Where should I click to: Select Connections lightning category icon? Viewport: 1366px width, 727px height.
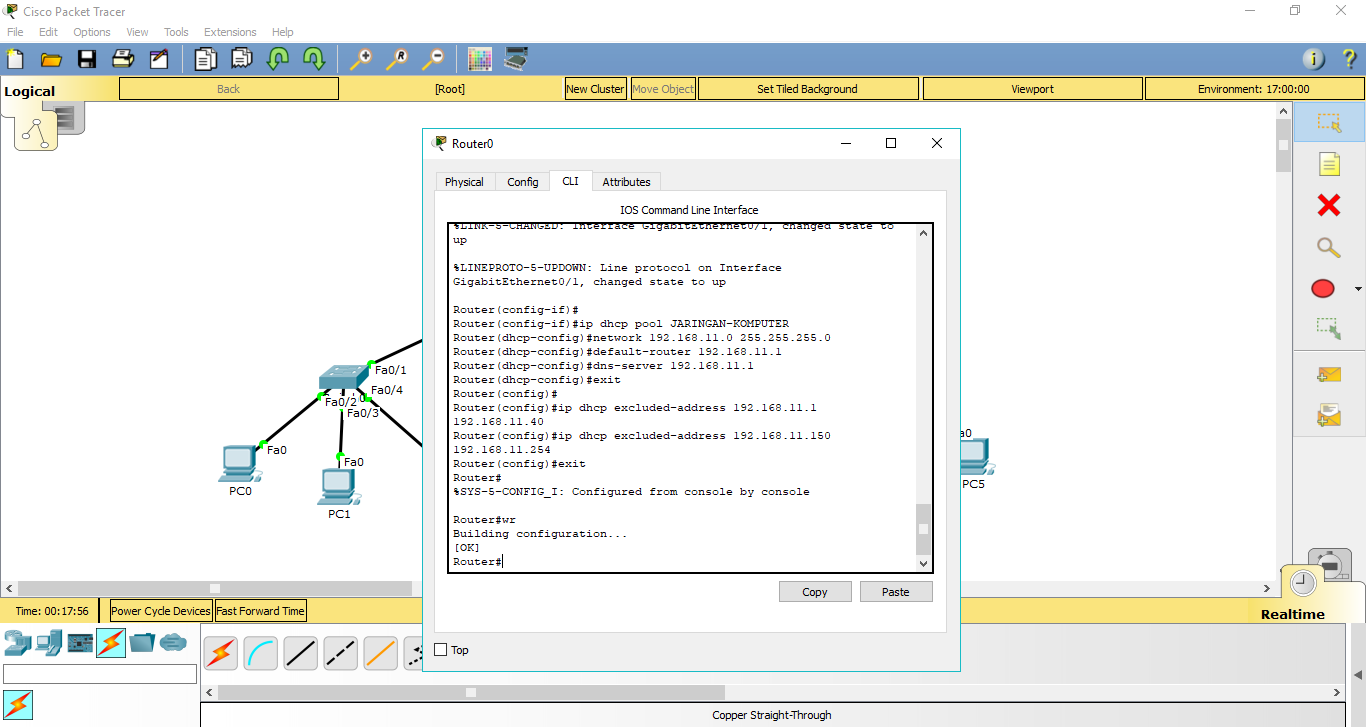point(111,642)
